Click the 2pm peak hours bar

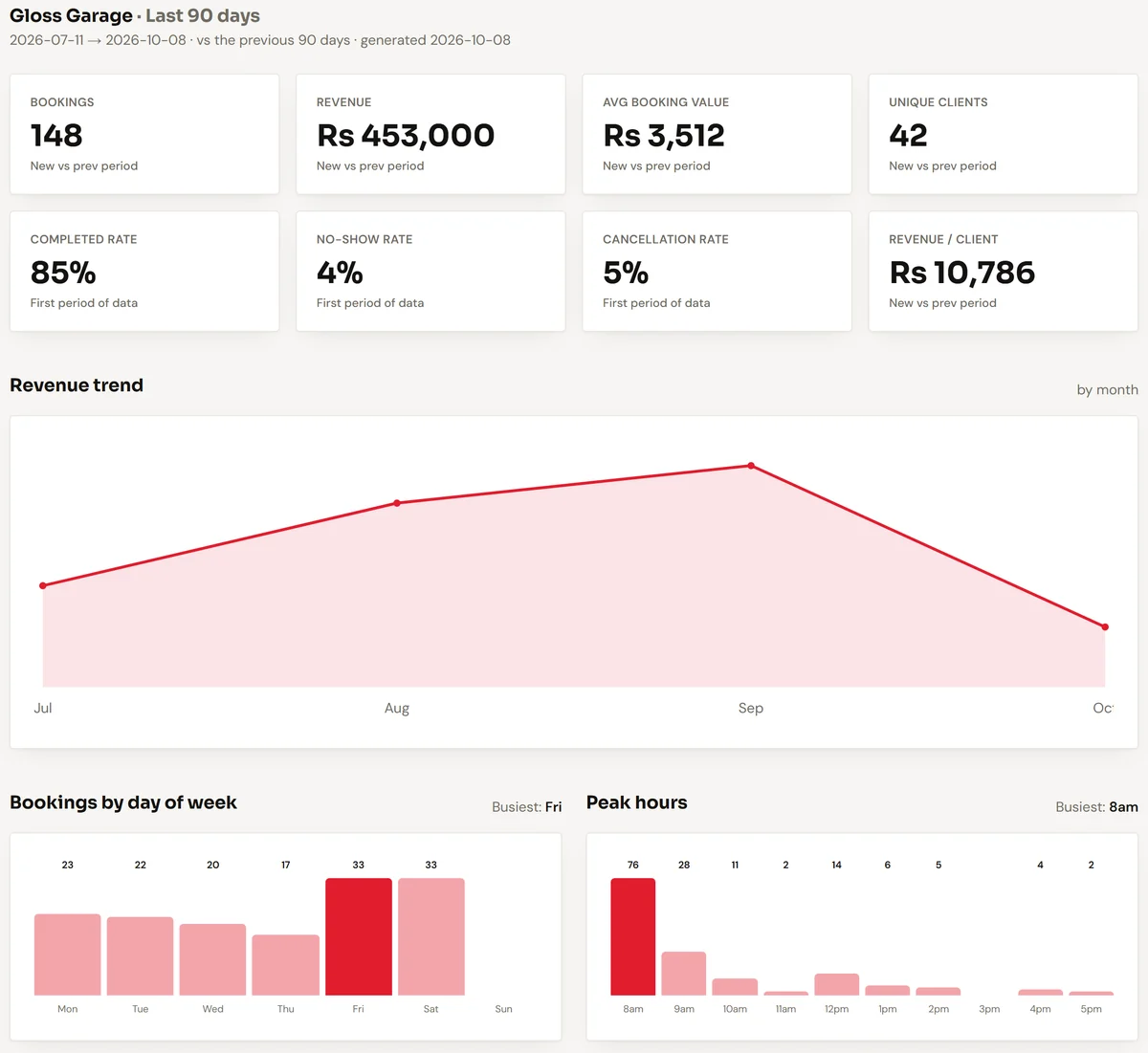(x=938, y=992)
